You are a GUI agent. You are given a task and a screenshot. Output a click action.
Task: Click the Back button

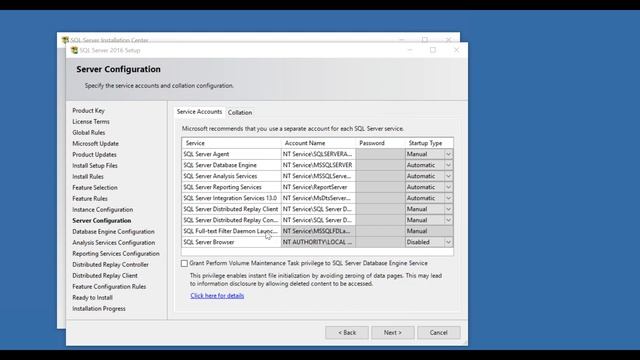347,333
